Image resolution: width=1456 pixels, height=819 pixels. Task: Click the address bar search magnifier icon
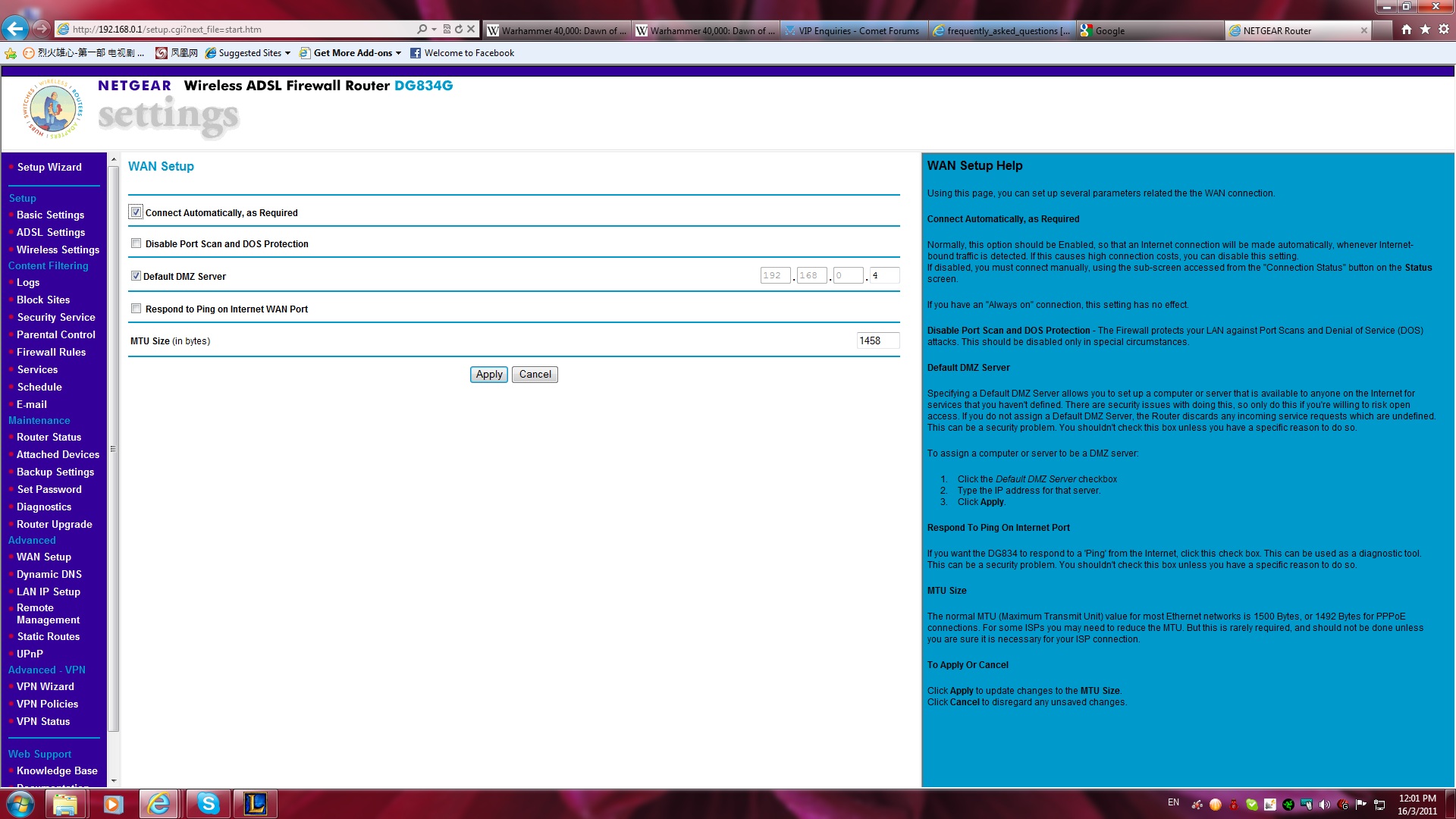pyautogui.click(x=422, y=30)
